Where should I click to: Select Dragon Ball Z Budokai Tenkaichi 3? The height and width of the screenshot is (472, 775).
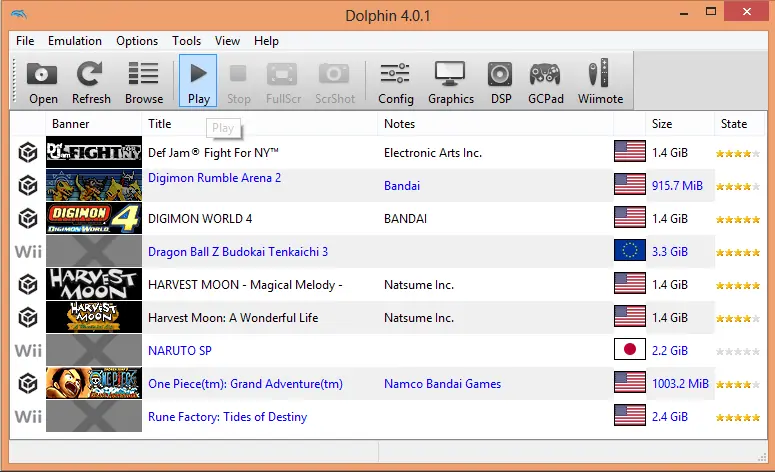[x=238, y=252]
